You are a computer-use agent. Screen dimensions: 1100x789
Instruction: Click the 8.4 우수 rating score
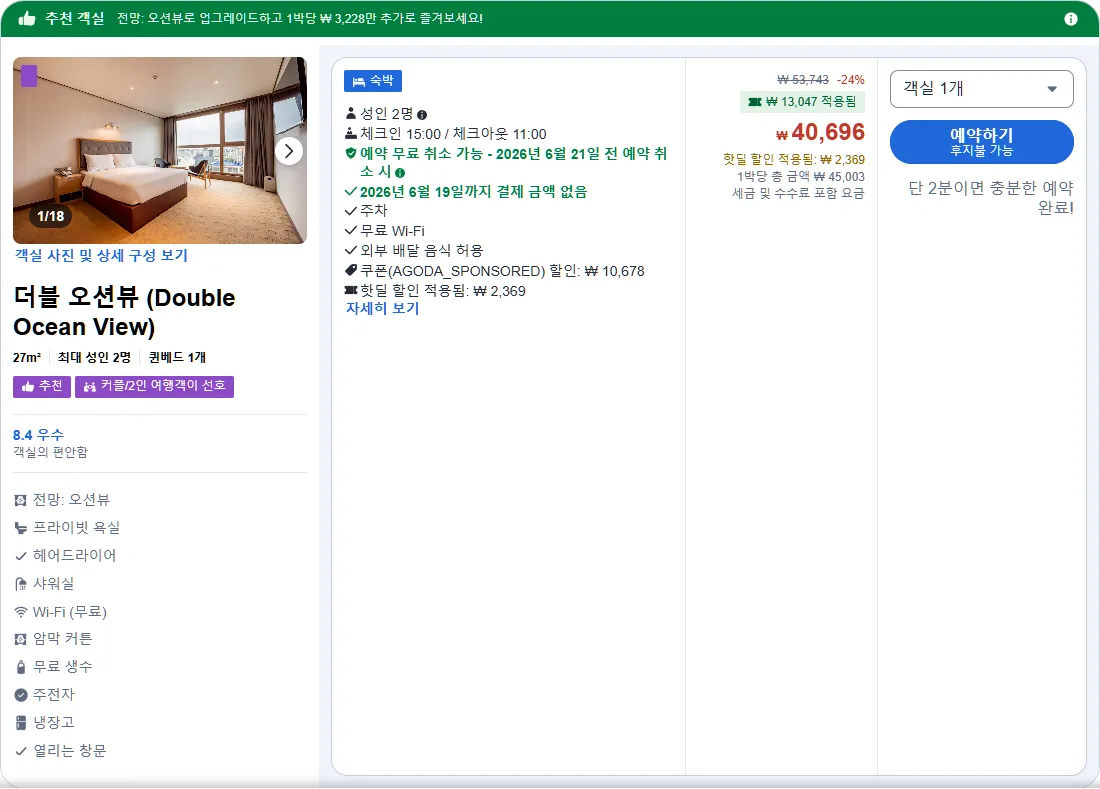click(x=39, y=435)
